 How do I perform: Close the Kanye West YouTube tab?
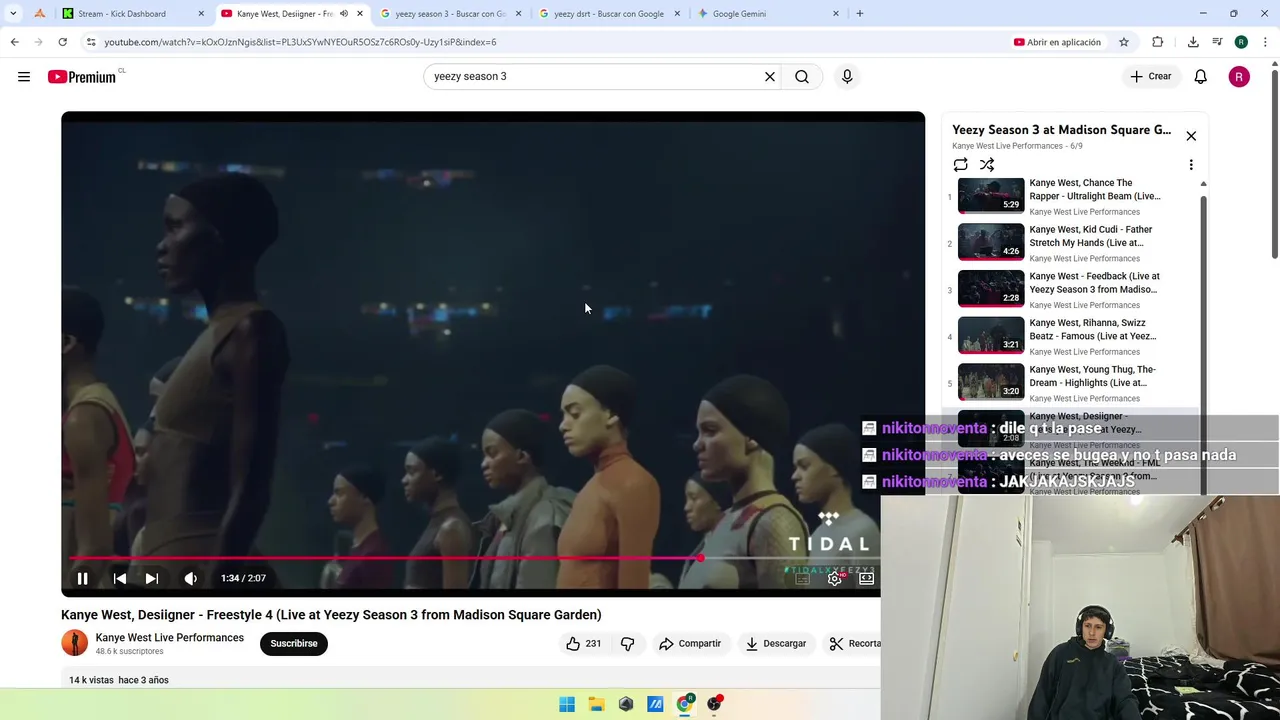360,14
